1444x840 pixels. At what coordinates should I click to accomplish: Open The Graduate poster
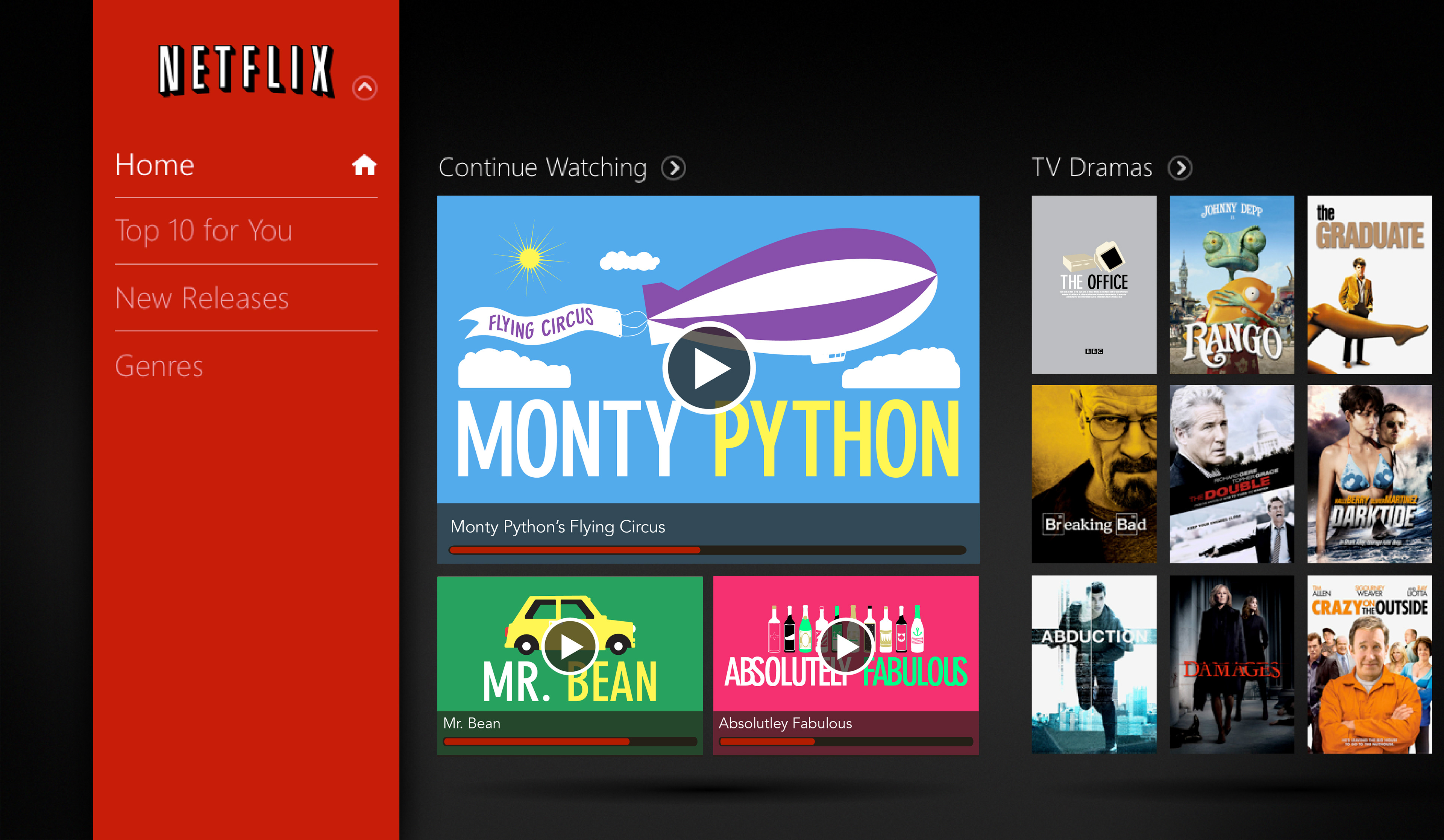[x=1370, y=285]
